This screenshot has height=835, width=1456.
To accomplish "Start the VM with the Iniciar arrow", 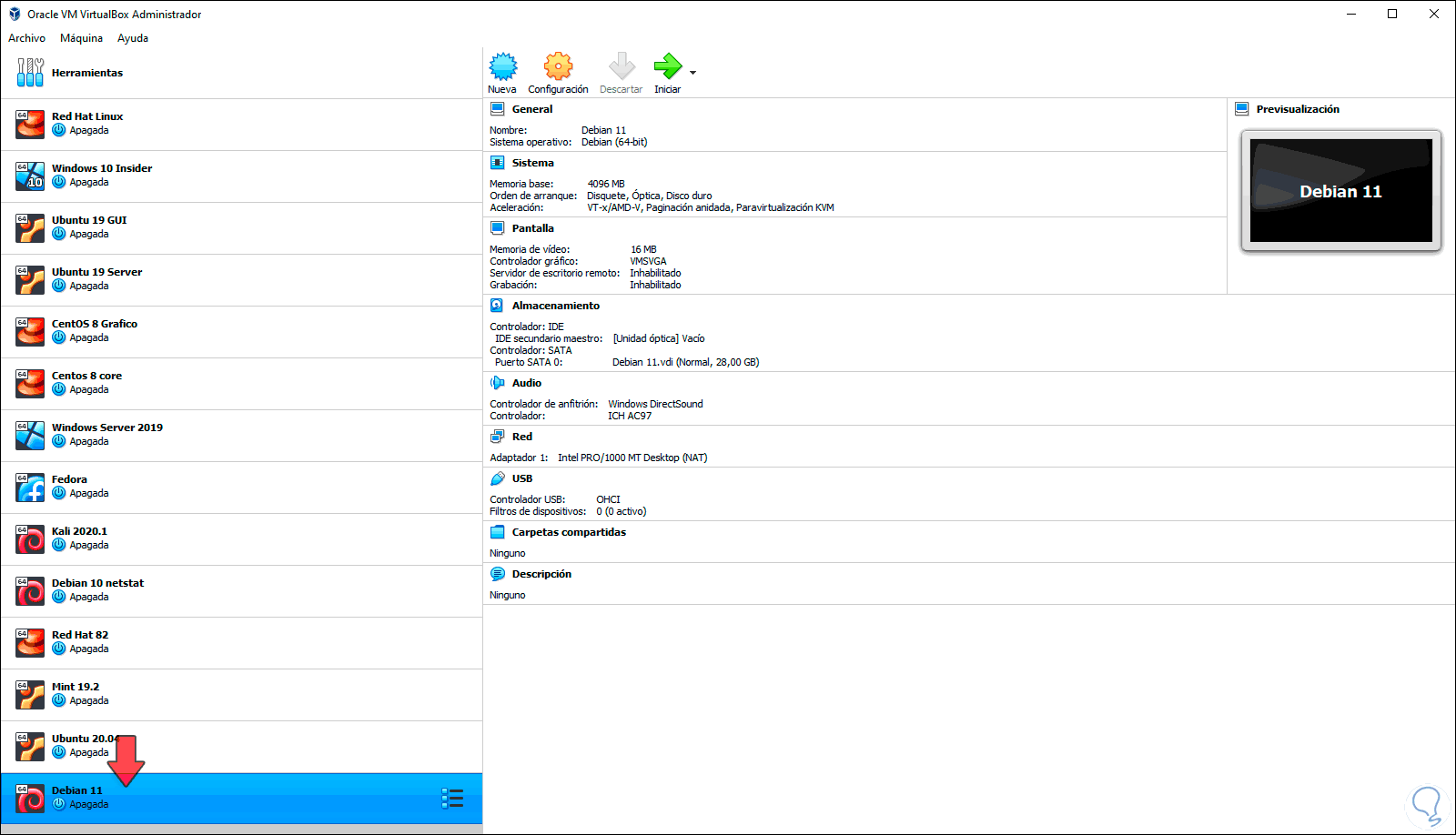I will coord(668,66).
